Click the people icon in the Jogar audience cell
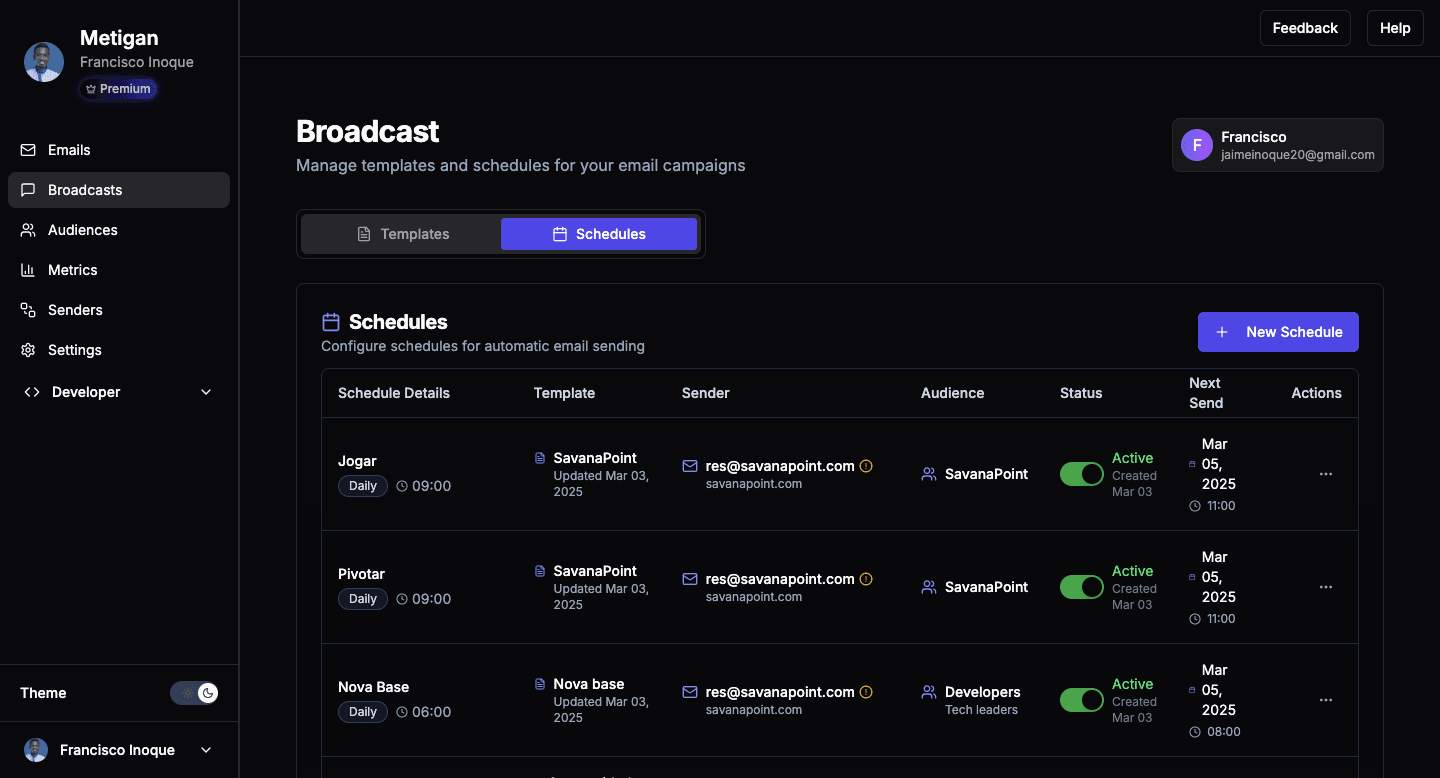This screenshot has height=778, width=1440. [x=929, y=474]
